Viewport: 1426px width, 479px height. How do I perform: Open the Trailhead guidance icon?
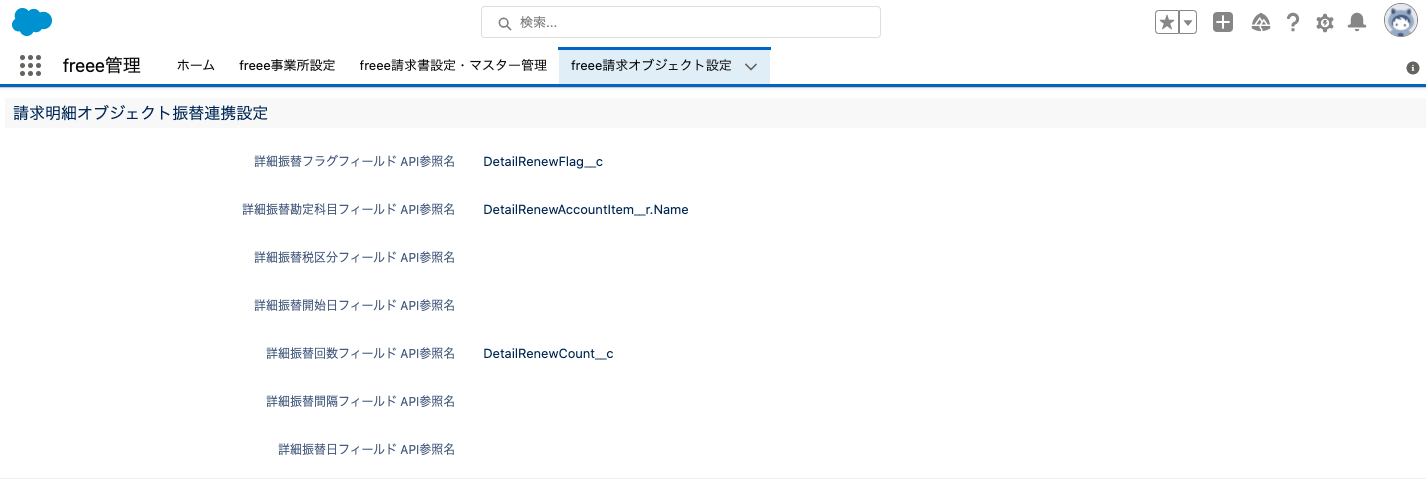coord(1261,22)
